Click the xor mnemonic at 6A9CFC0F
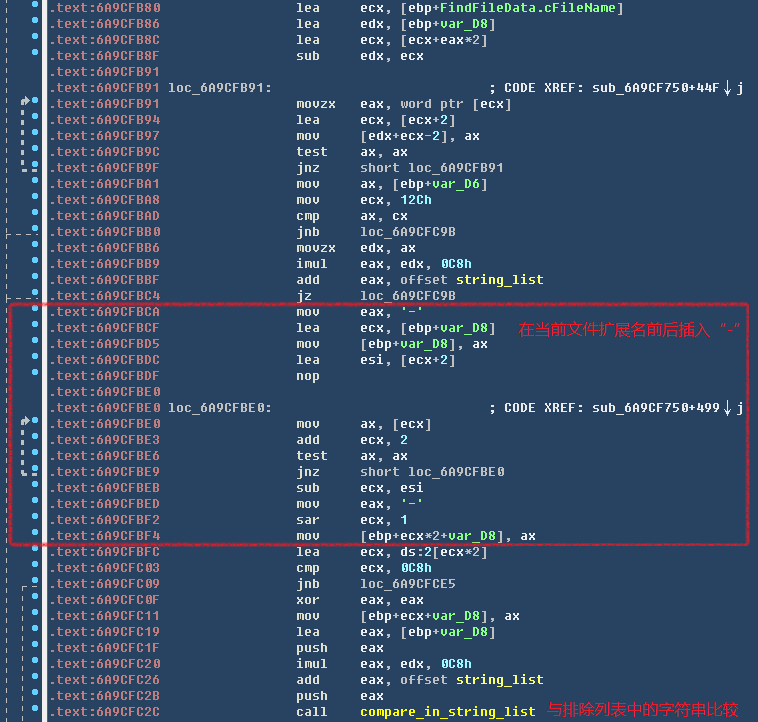Screen dimensions: 758x722 coord(308,600)
